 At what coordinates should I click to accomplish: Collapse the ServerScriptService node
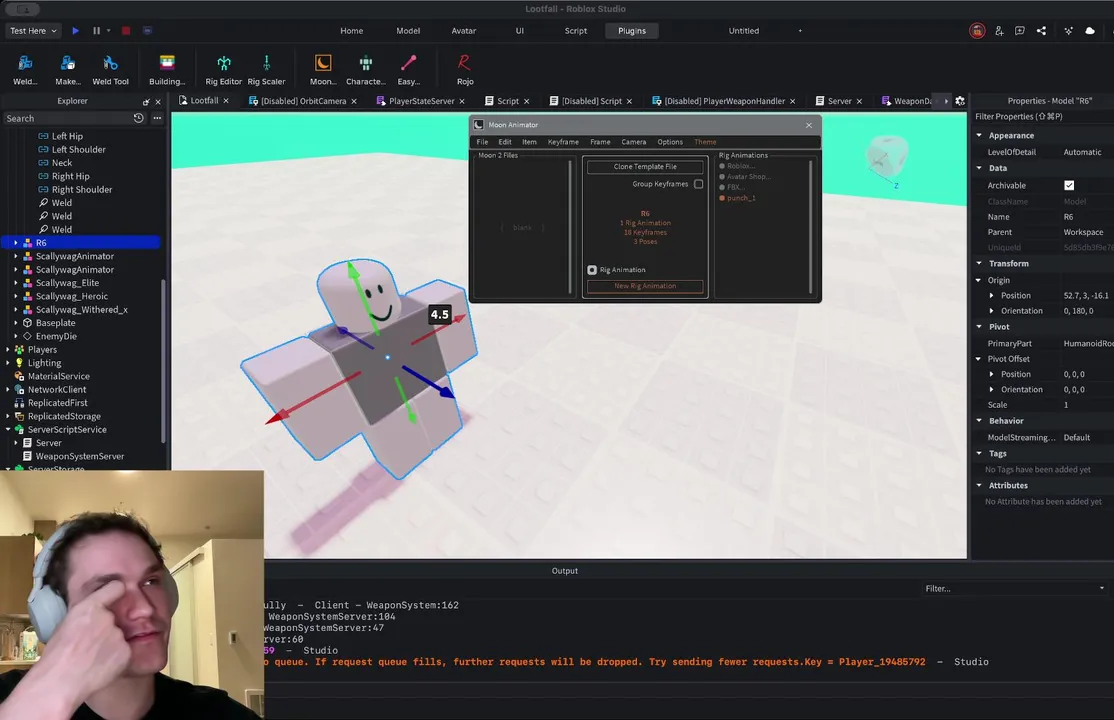[x=8, y=429]
